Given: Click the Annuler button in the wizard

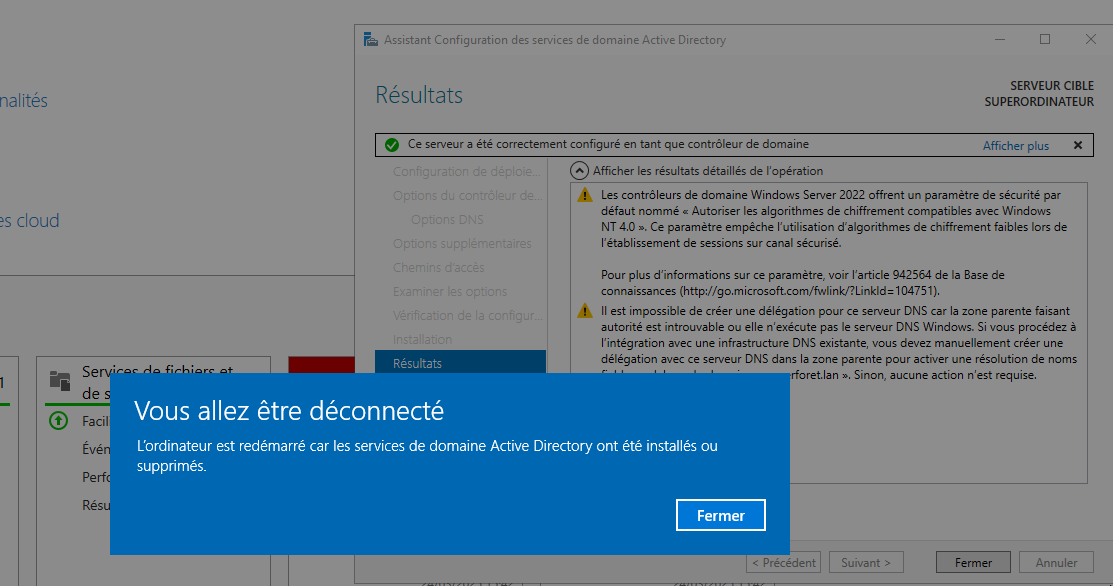Looking at the screenshot, I should click(1056, 563).
